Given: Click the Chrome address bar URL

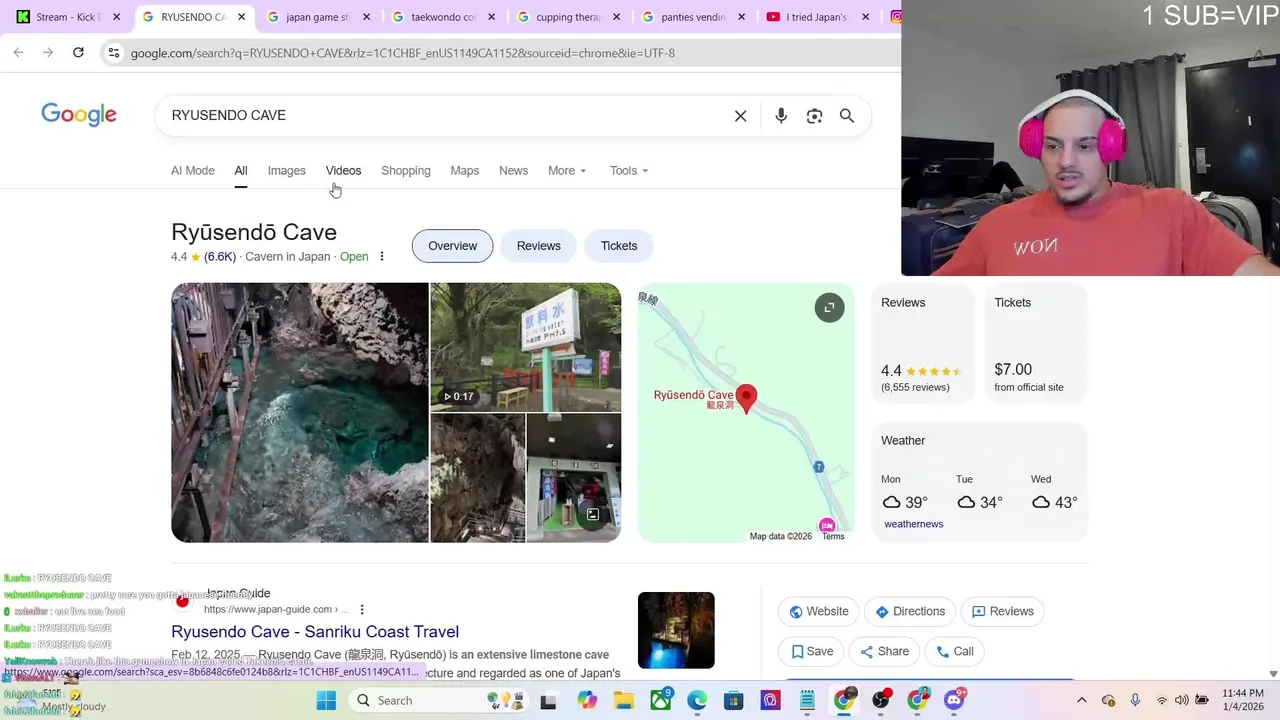Looking at the screenshot, I should click(402, 53).
